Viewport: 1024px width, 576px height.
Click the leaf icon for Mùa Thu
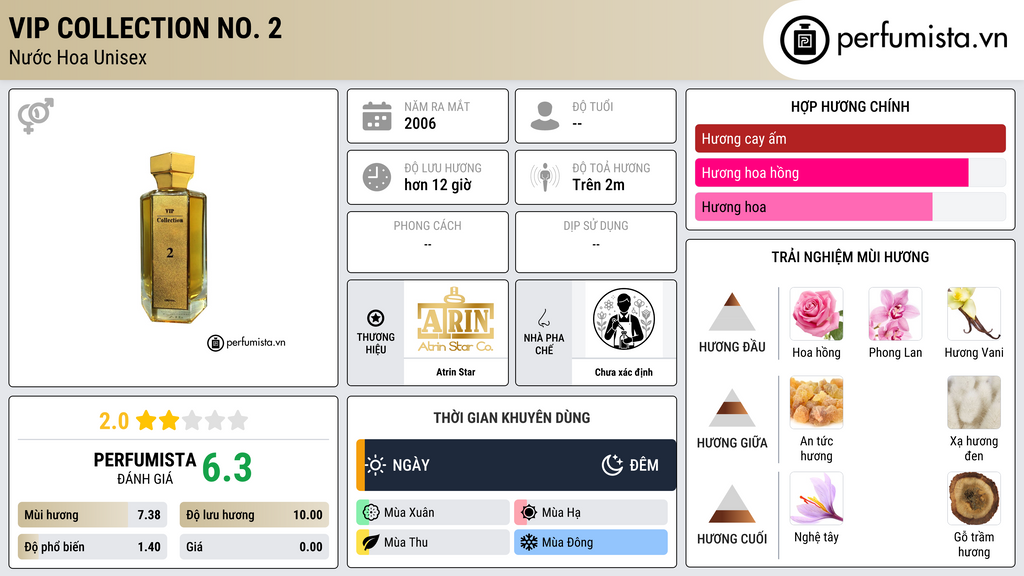click(371, 542)
